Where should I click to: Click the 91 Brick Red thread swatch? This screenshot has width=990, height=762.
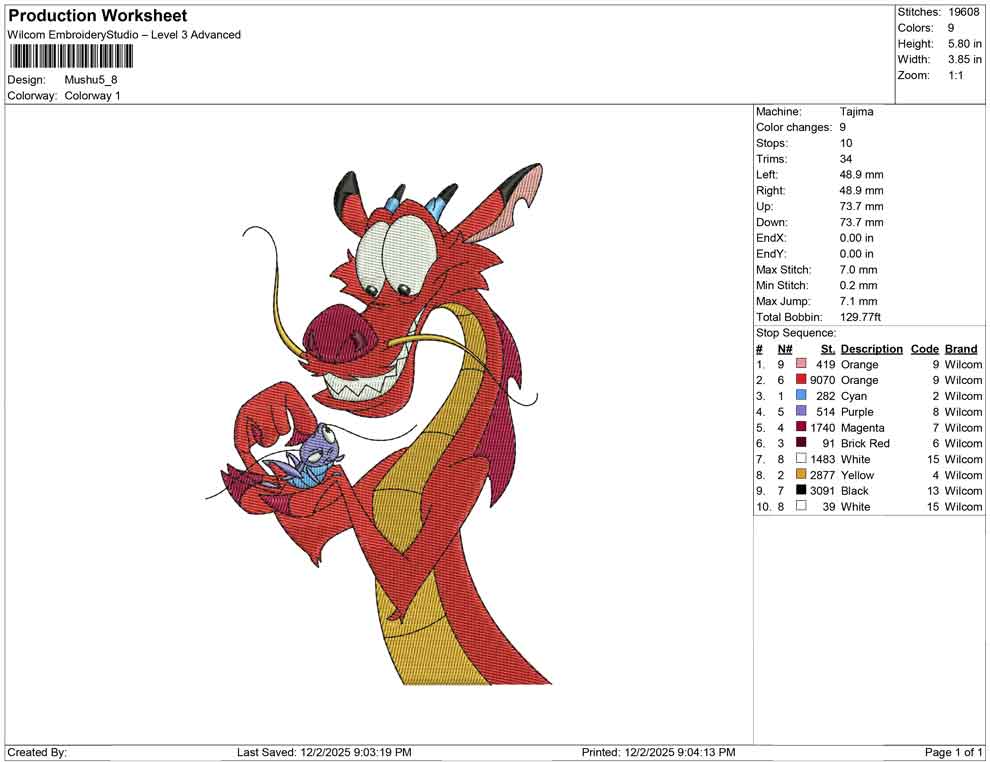pos(799,443)
